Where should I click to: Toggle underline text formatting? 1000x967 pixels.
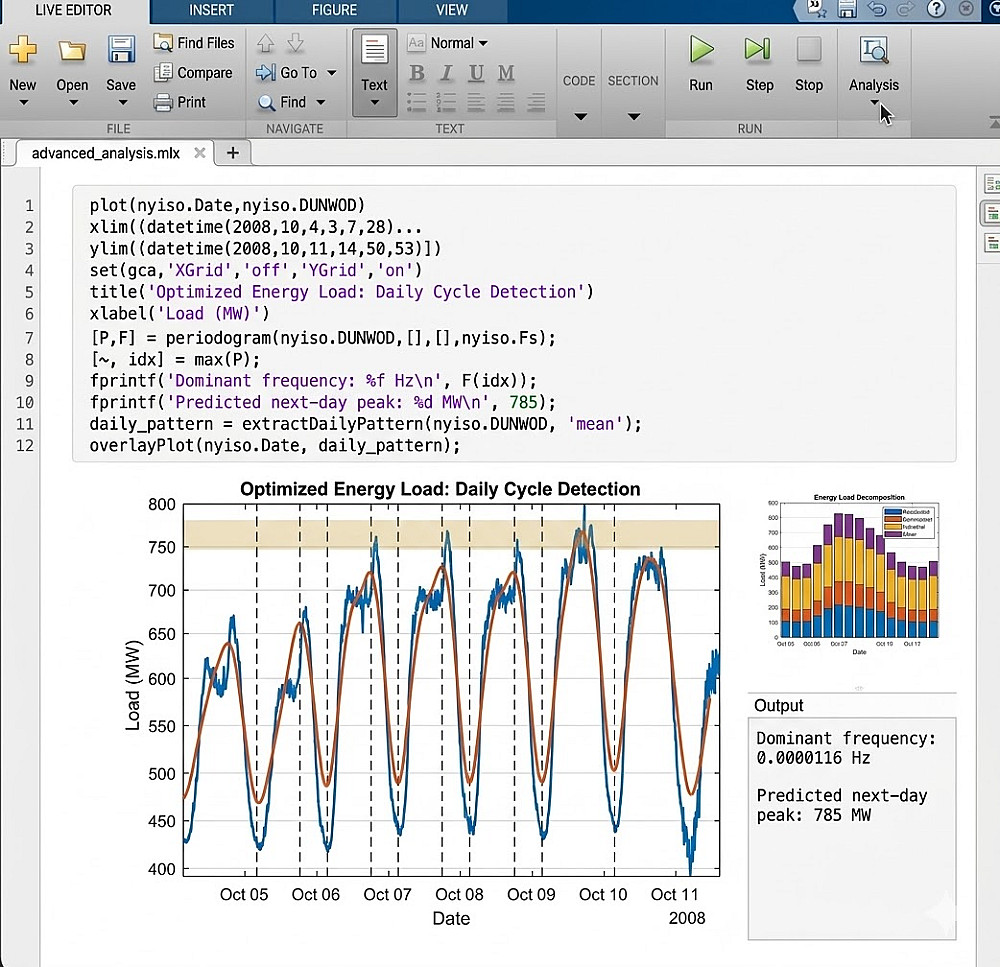click(x=476, y=73)
